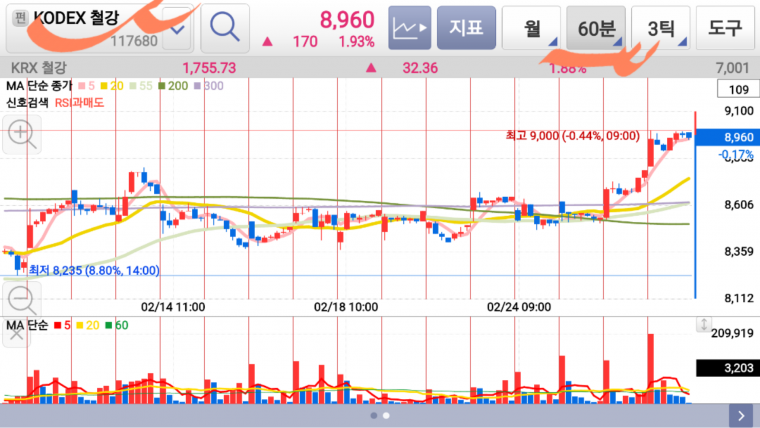Image resolution: width=760 pixels, height=428 pixels.
Task: Toggle the panel resize arrows icon
Action: (x=704, y=324)
